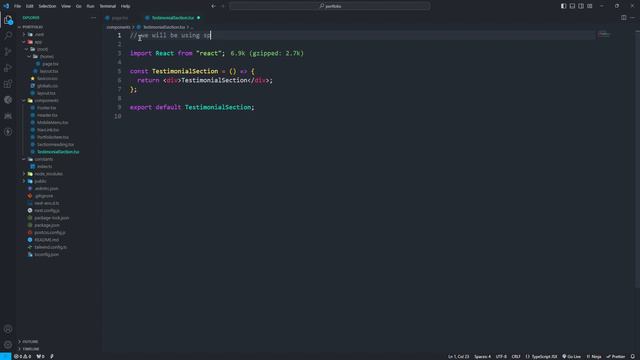Viewport: 640px width, 360px height.
Task: Open the File menu
Action: tap(18, 6)
